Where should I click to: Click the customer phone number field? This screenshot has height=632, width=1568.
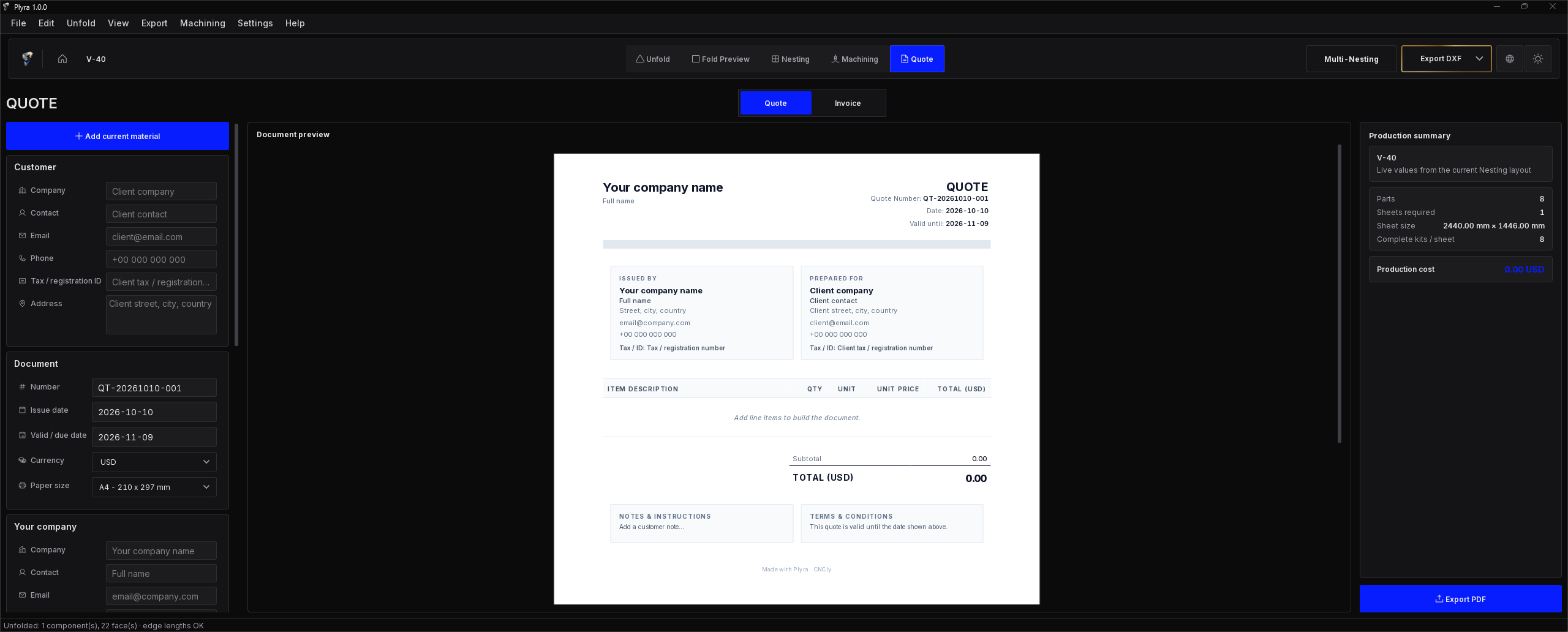click(x=161, y=259)
